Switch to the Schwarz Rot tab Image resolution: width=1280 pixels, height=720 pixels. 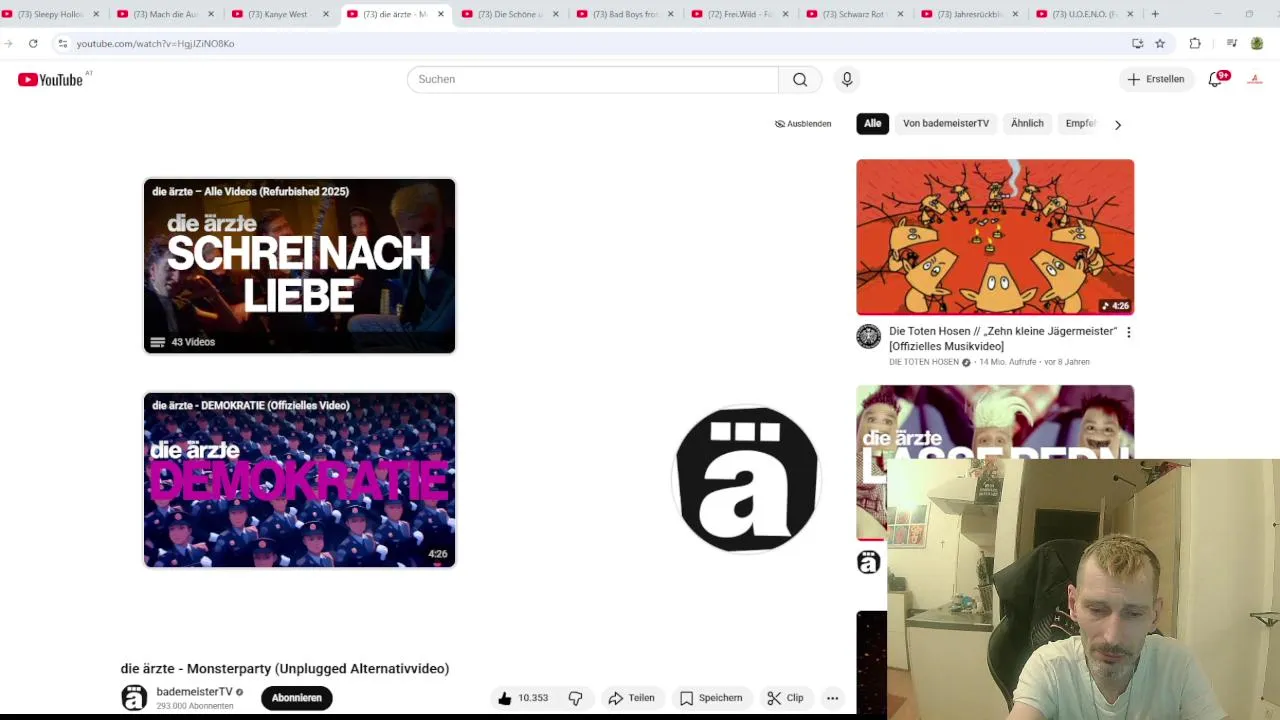(855, 14)
